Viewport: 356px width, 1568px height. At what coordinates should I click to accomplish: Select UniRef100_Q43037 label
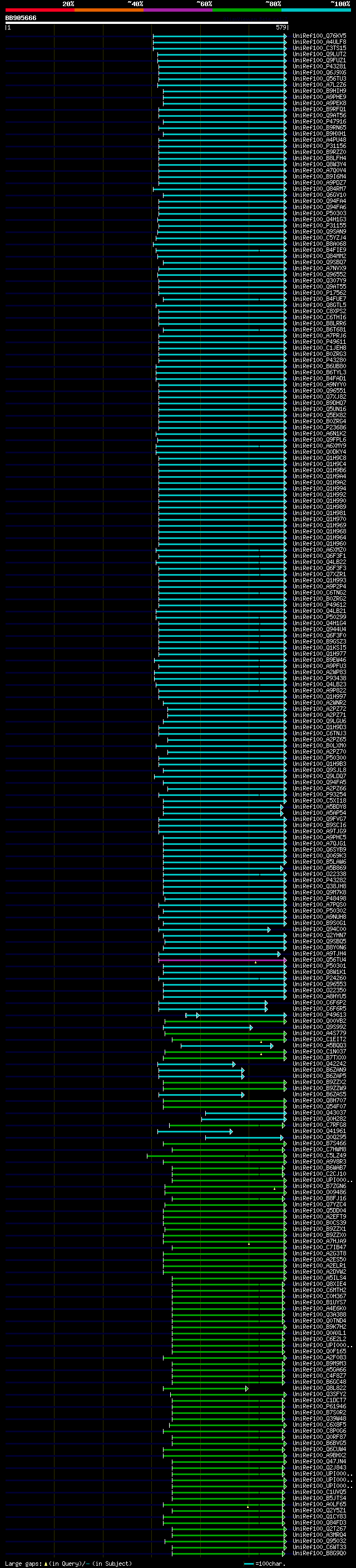(x=319, y=1112)
